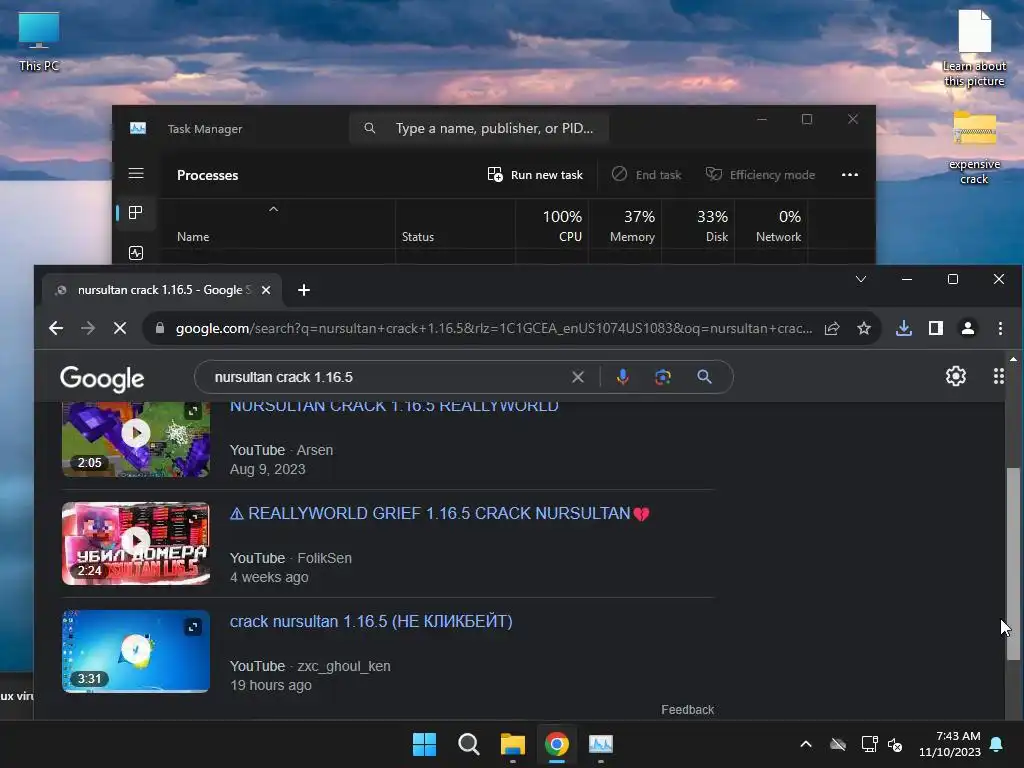Open notifications bell icon
Screen dimensions: 1024x768
997,744
